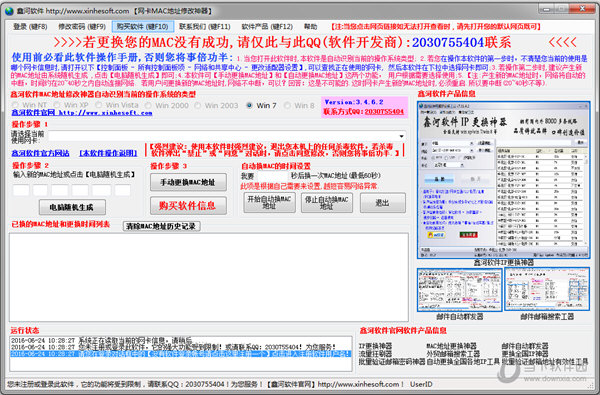Click 自动更换全国各地IP工具 in product list
600x395 pixels.
463,361
